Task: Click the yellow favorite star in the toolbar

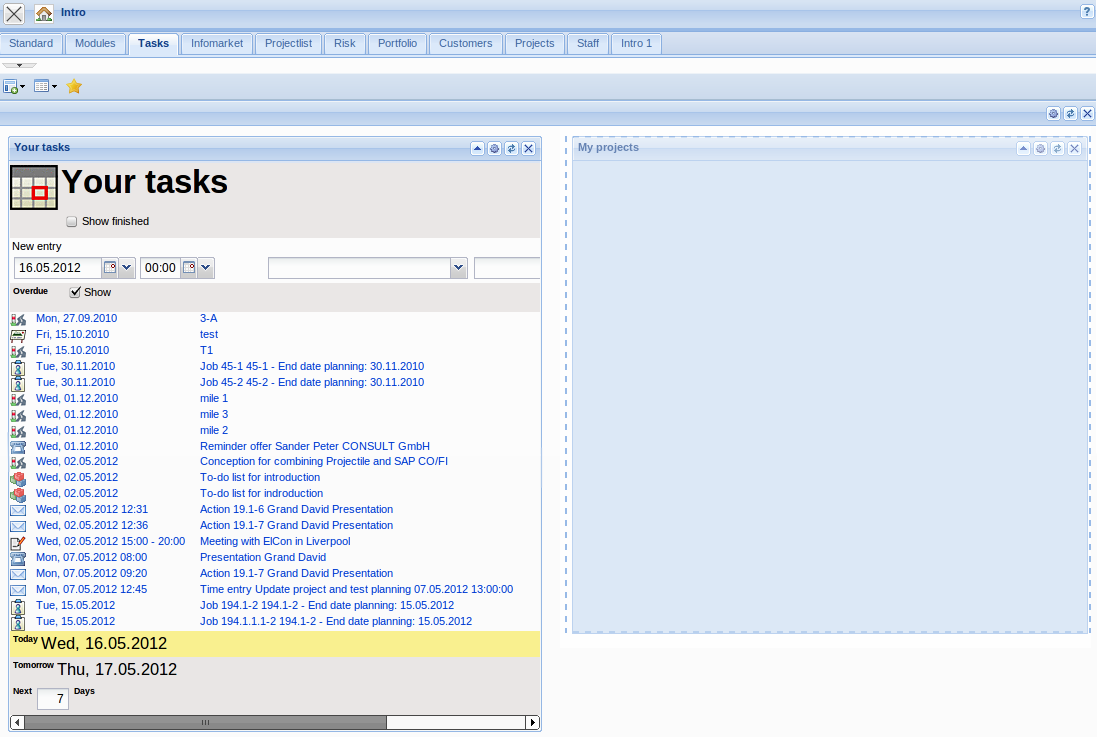Action: coord(73,86)
